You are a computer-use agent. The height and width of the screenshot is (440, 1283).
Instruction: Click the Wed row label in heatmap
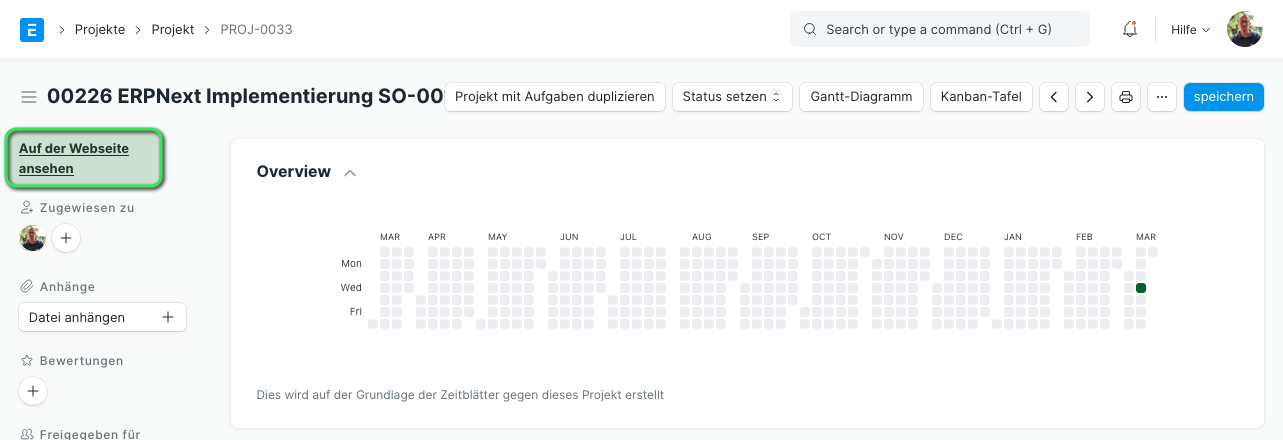[x=351, y=288]
